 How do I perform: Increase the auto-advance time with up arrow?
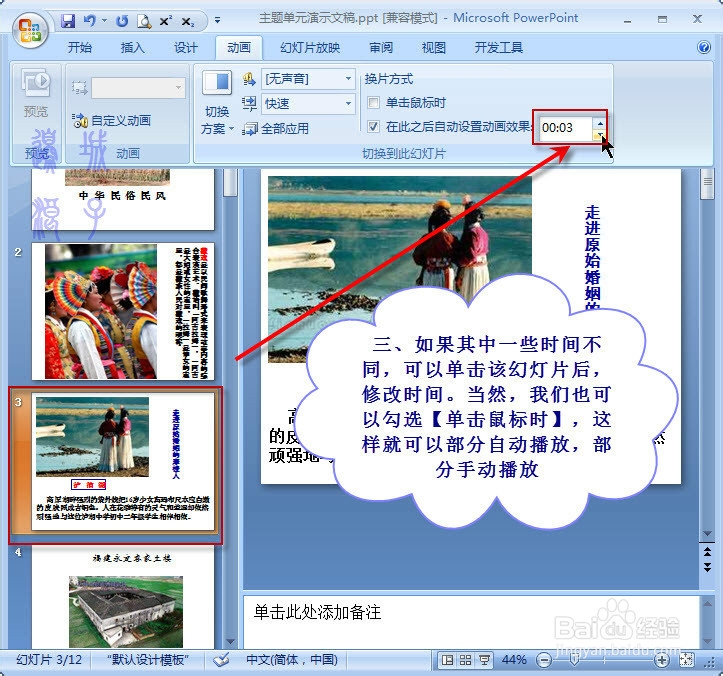point(599,122)
